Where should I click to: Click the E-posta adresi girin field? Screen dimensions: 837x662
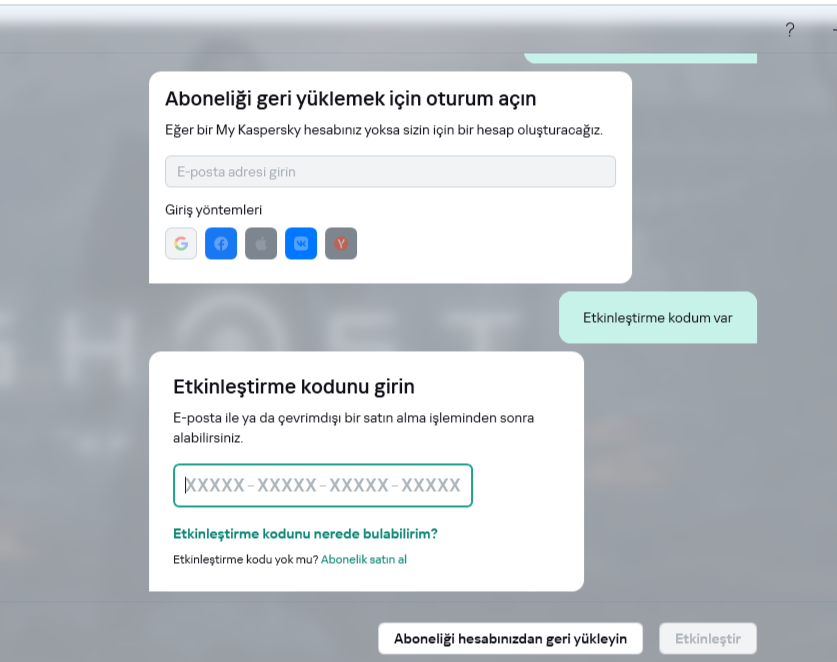coord(390,171)
